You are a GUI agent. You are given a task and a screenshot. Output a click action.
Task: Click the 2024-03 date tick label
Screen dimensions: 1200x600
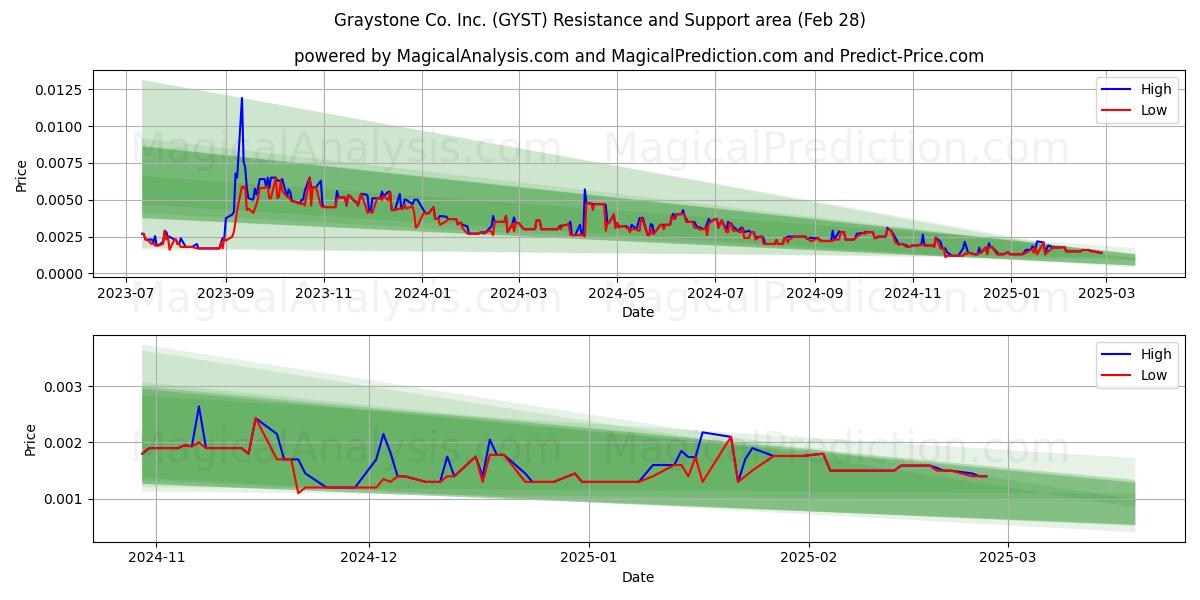518,293
